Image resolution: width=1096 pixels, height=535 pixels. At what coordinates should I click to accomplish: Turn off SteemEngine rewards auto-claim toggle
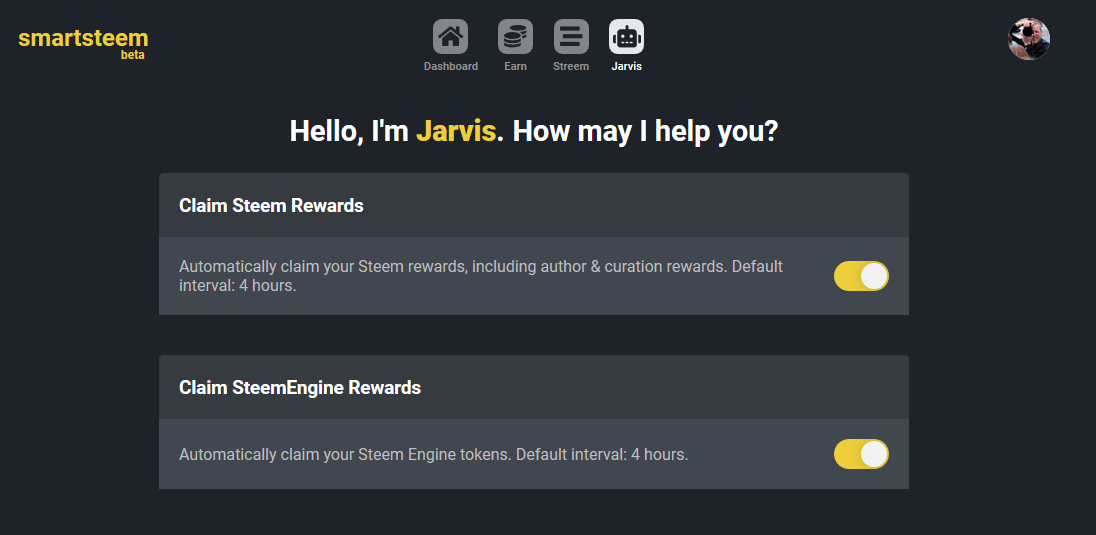861,454
